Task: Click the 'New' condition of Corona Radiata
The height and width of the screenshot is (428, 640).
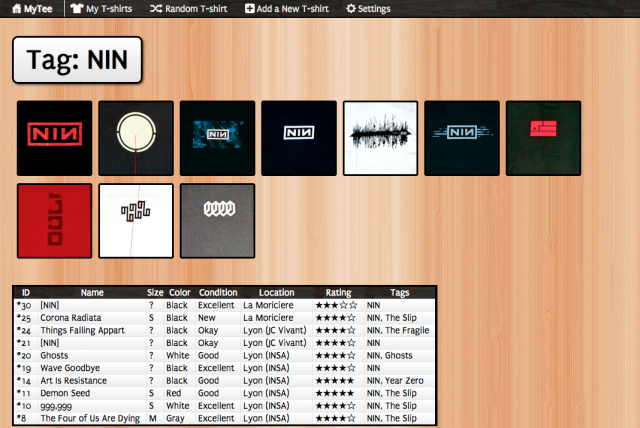Action: tap(207, 318)
